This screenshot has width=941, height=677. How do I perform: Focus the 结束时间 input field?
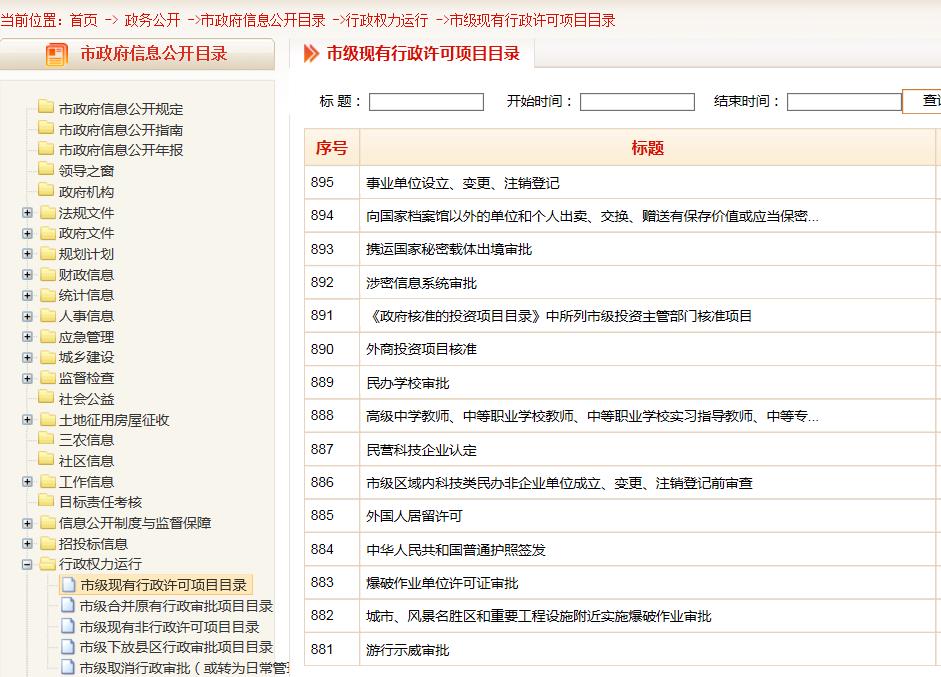point(844,102)
